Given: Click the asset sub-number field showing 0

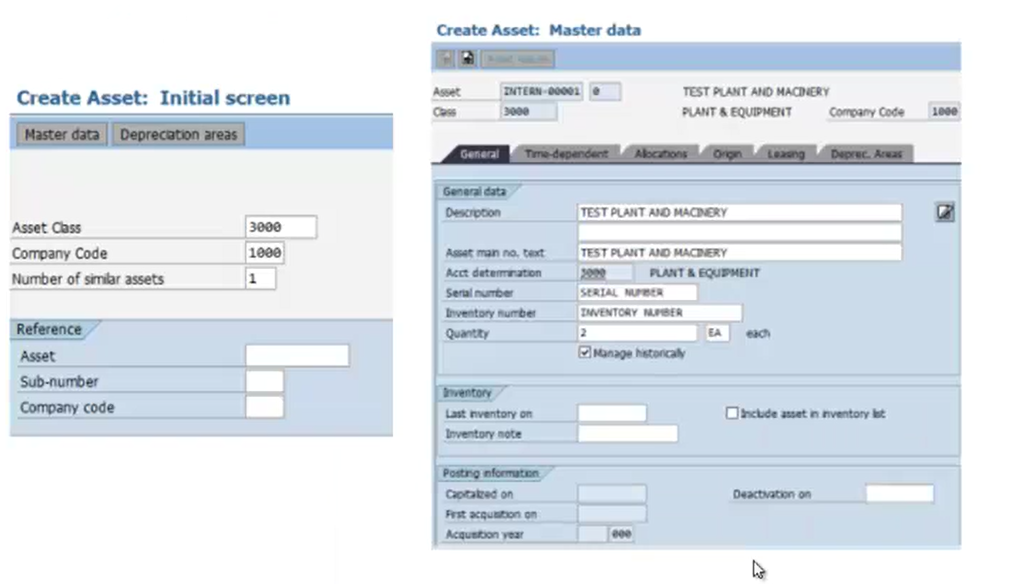Looking at the screenshot, I should coord(605,91).
